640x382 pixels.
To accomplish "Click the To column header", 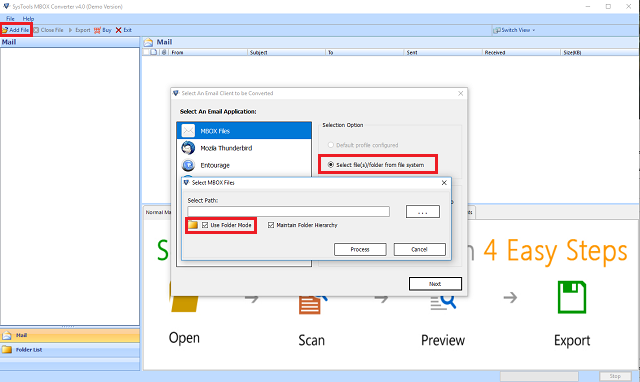I will point(364,53).
